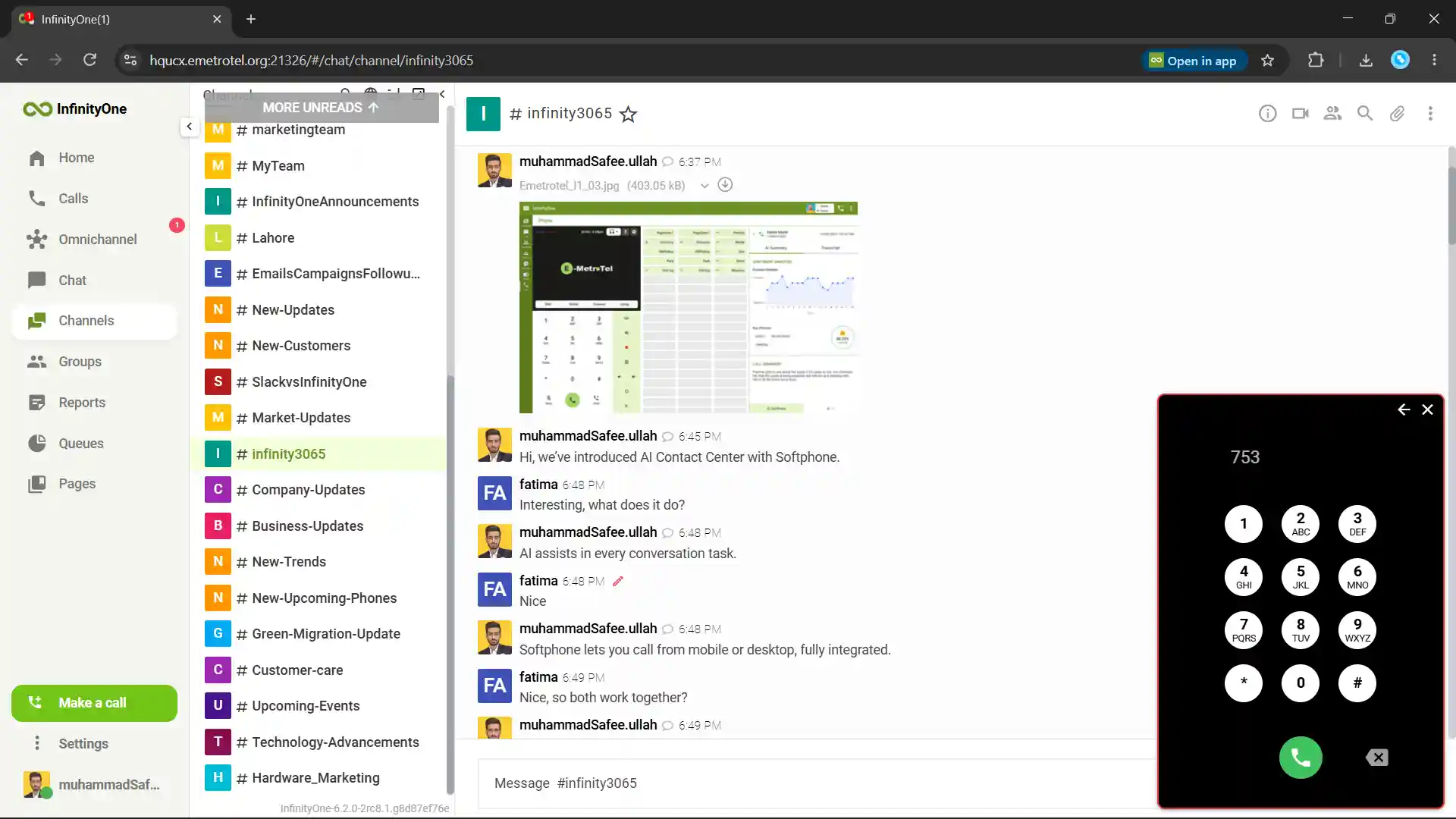Select the Channels sidebar item
The image size is (1456, 819).
(95, 321)
